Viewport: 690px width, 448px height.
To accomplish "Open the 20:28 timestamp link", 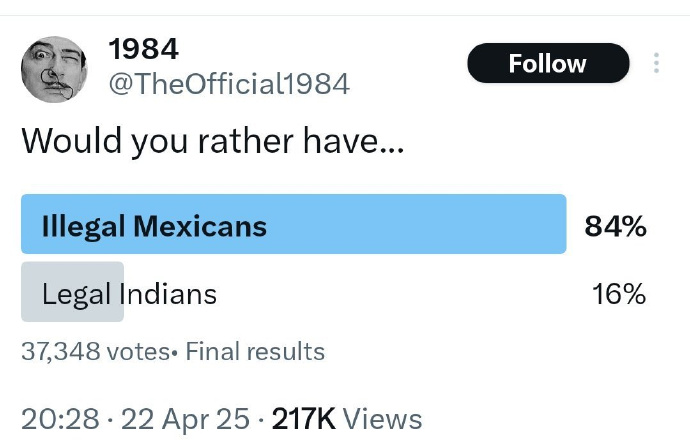I will tap(60, 419).
